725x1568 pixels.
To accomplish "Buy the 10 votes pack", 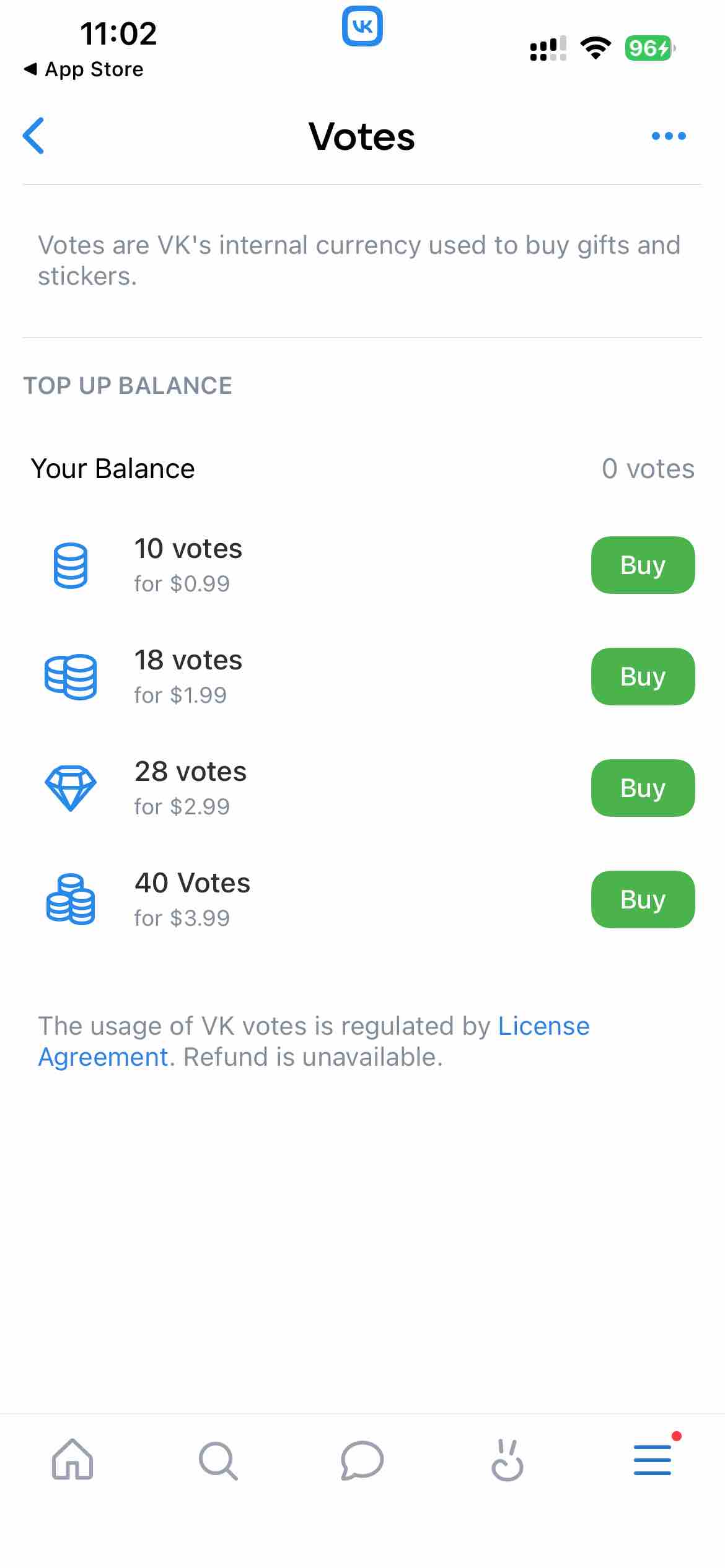I will [x=643, y=564].
